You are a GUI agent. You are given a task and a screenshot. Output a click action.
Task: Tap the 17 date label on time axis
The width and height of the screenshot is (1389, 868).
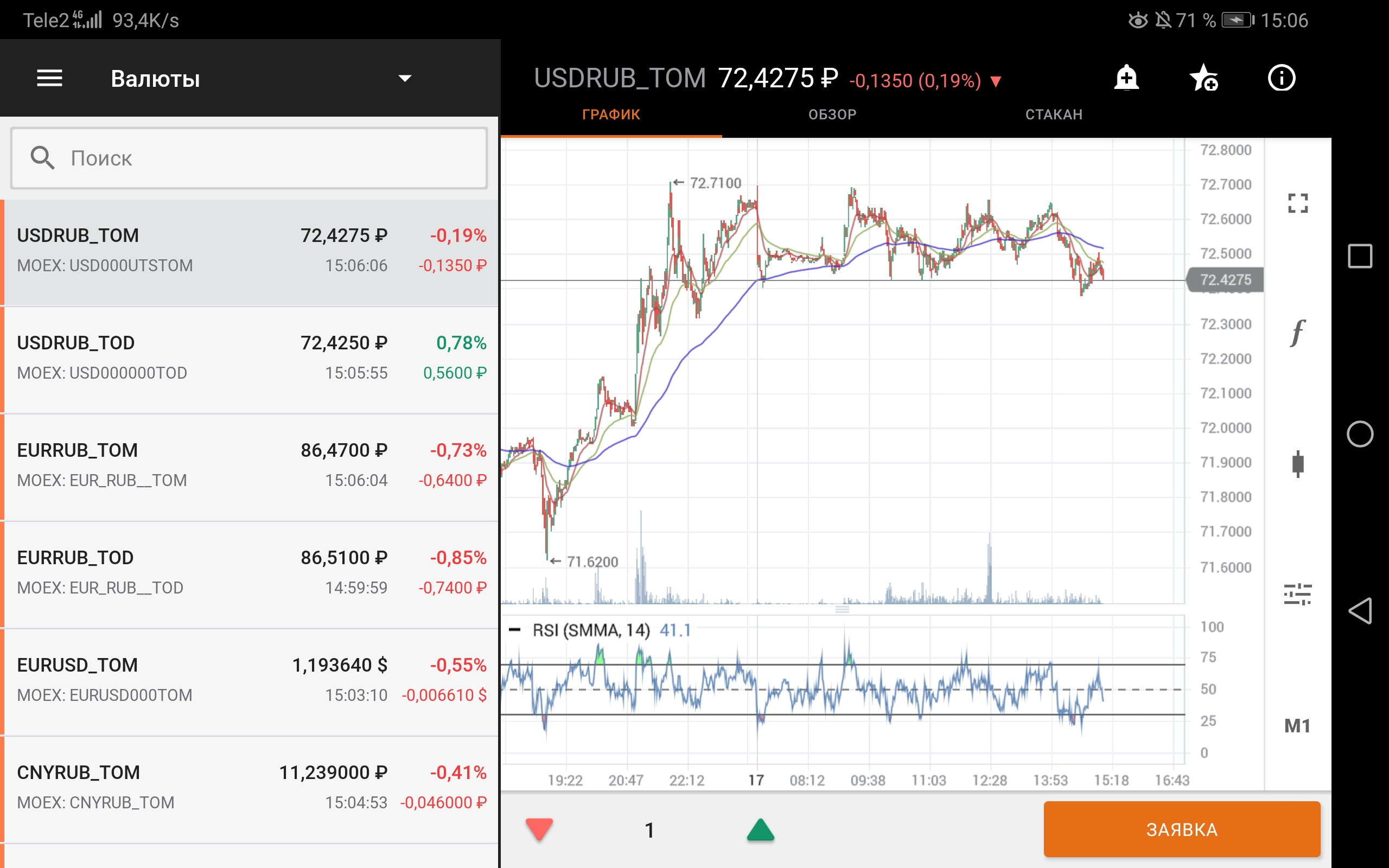click(756, 780)
